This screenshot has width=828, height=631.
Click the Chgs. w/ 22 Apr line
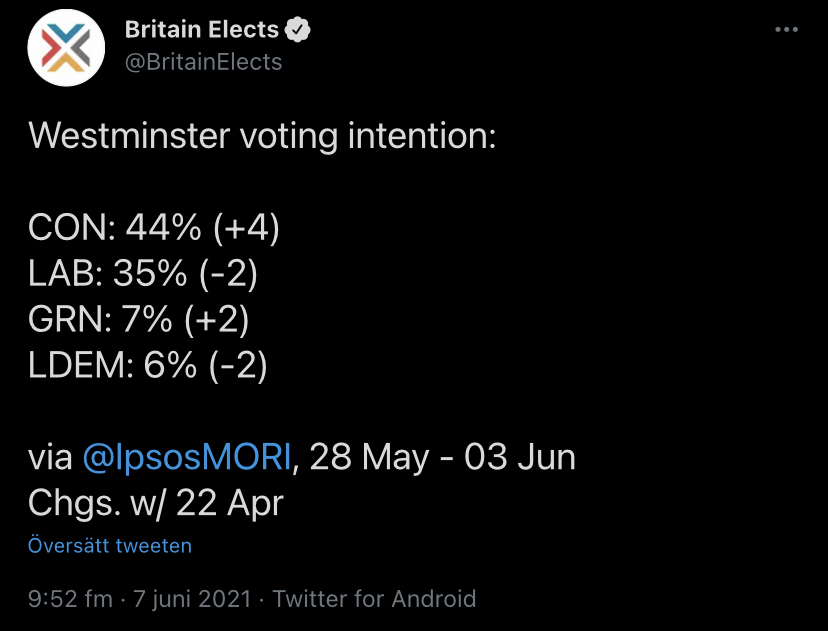click(x=156, y=503)
